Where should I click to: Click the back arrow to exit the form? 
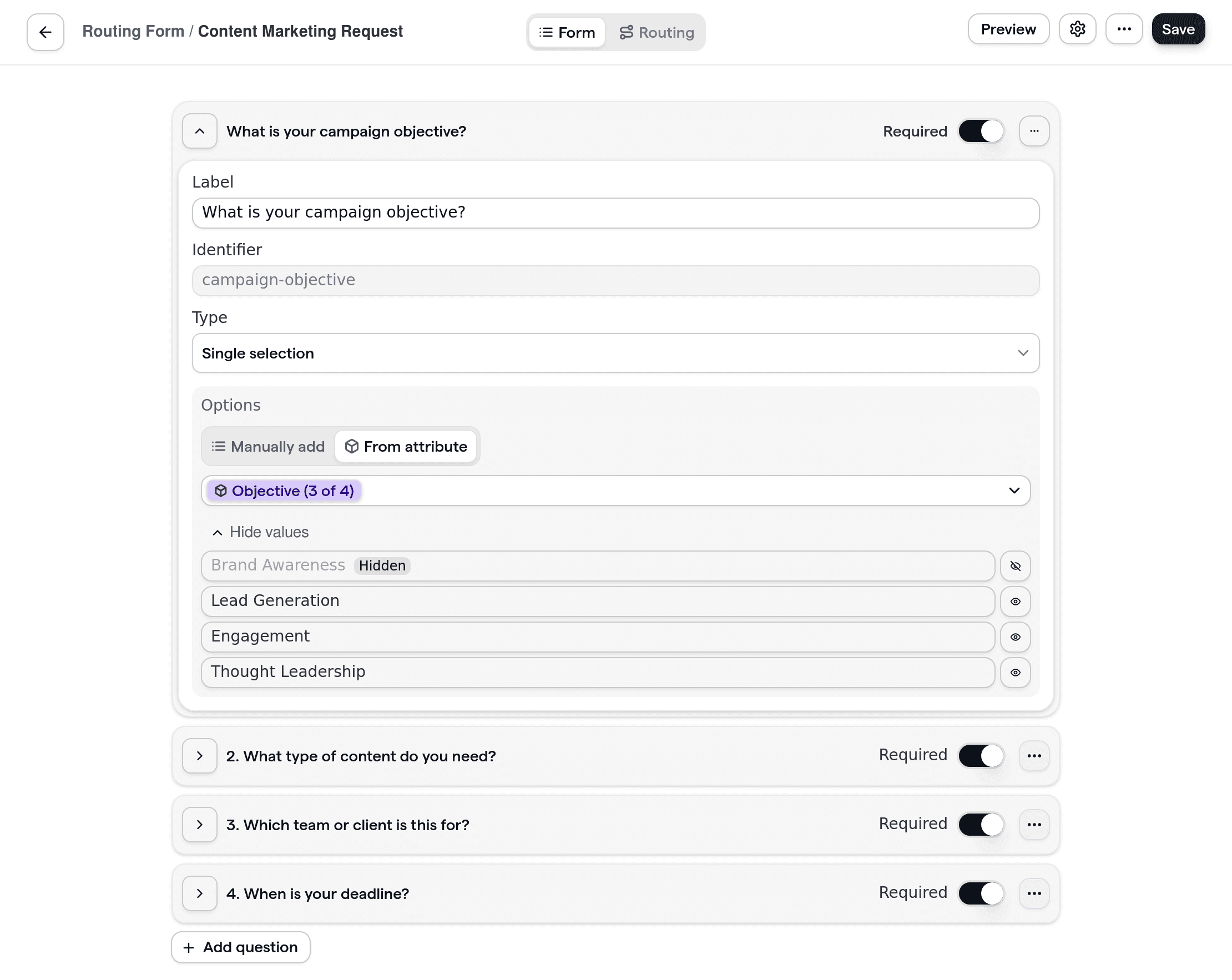click(x=44, y=32)
